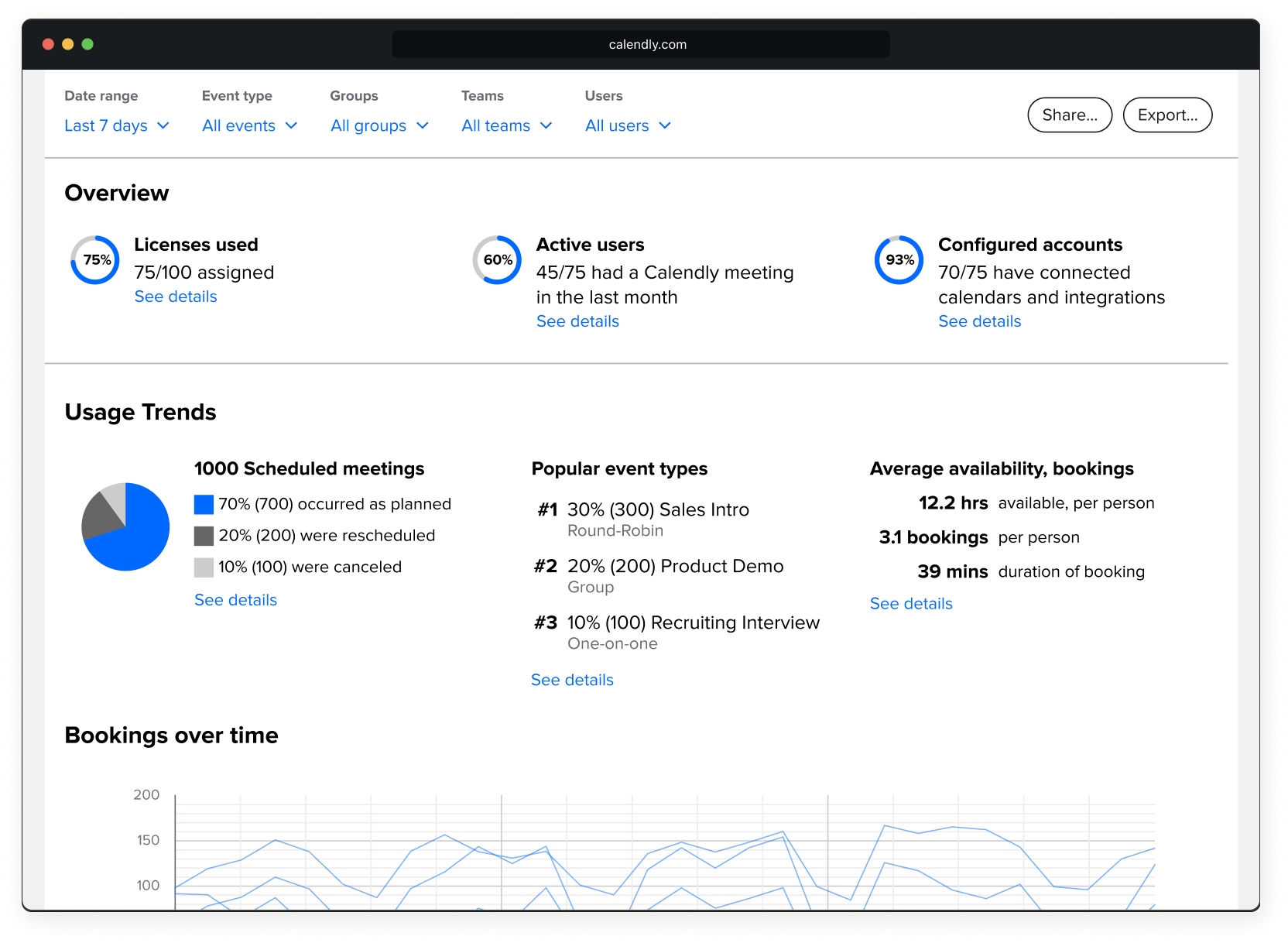1288x943 pixels.
Task: Click the Bookings over time line chart
Action: (x=665, y=852)
